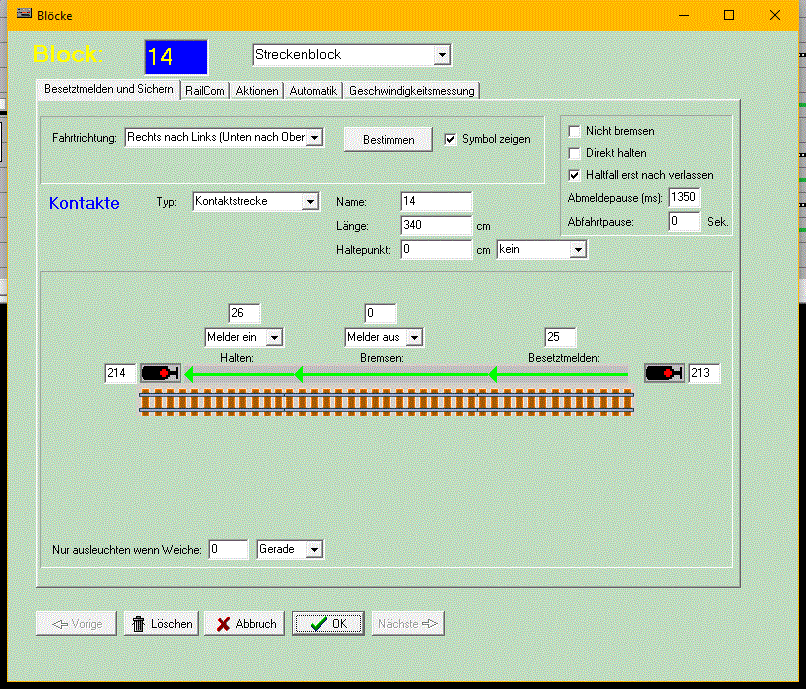Screen dimensions: 806x689
Task: Click the Blöcke window title icon
Action: pos(24,14)
